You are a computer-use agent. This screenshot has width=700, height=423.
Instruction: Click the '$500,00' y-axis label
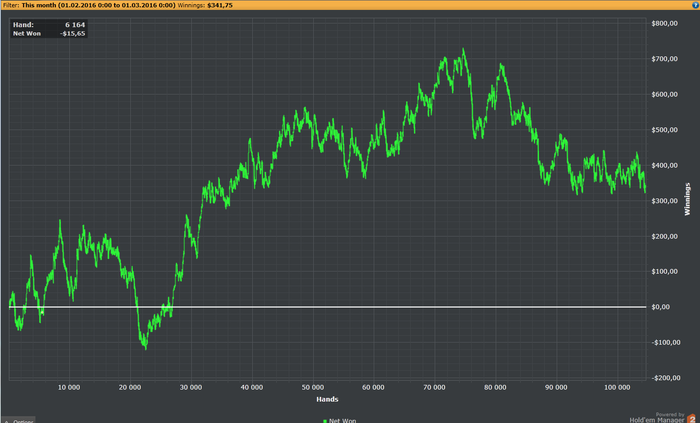665,130
